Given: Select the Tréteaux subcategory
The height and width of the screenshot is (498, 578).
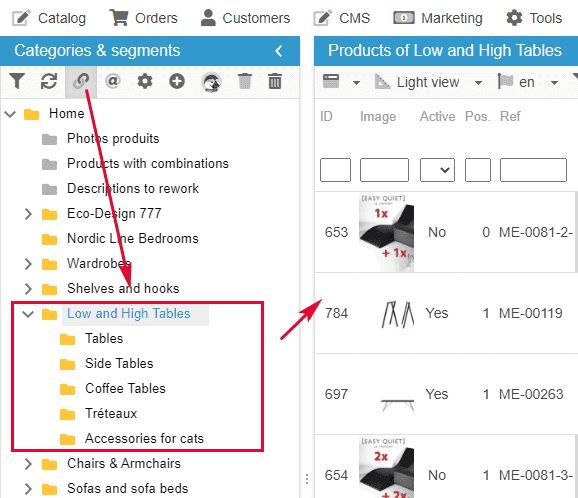Looking at the screenshot, I should pyautogui.click(x=111, y=414).
